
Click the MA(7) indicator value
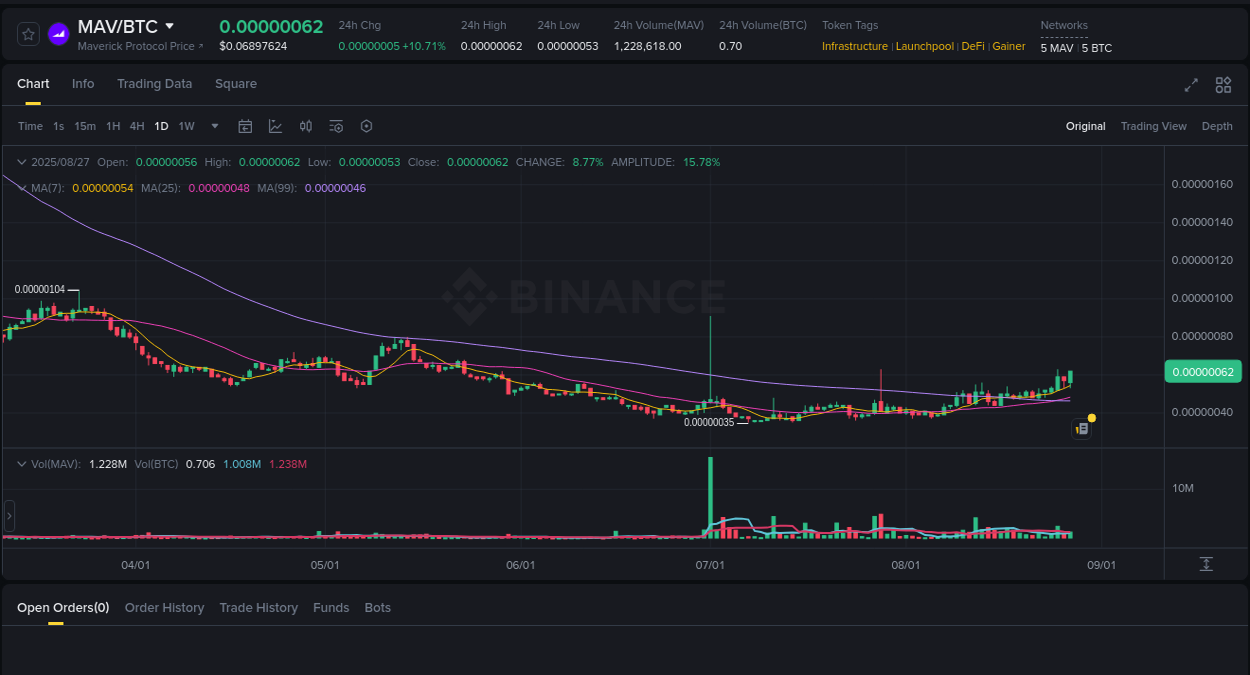pos(103,188)
